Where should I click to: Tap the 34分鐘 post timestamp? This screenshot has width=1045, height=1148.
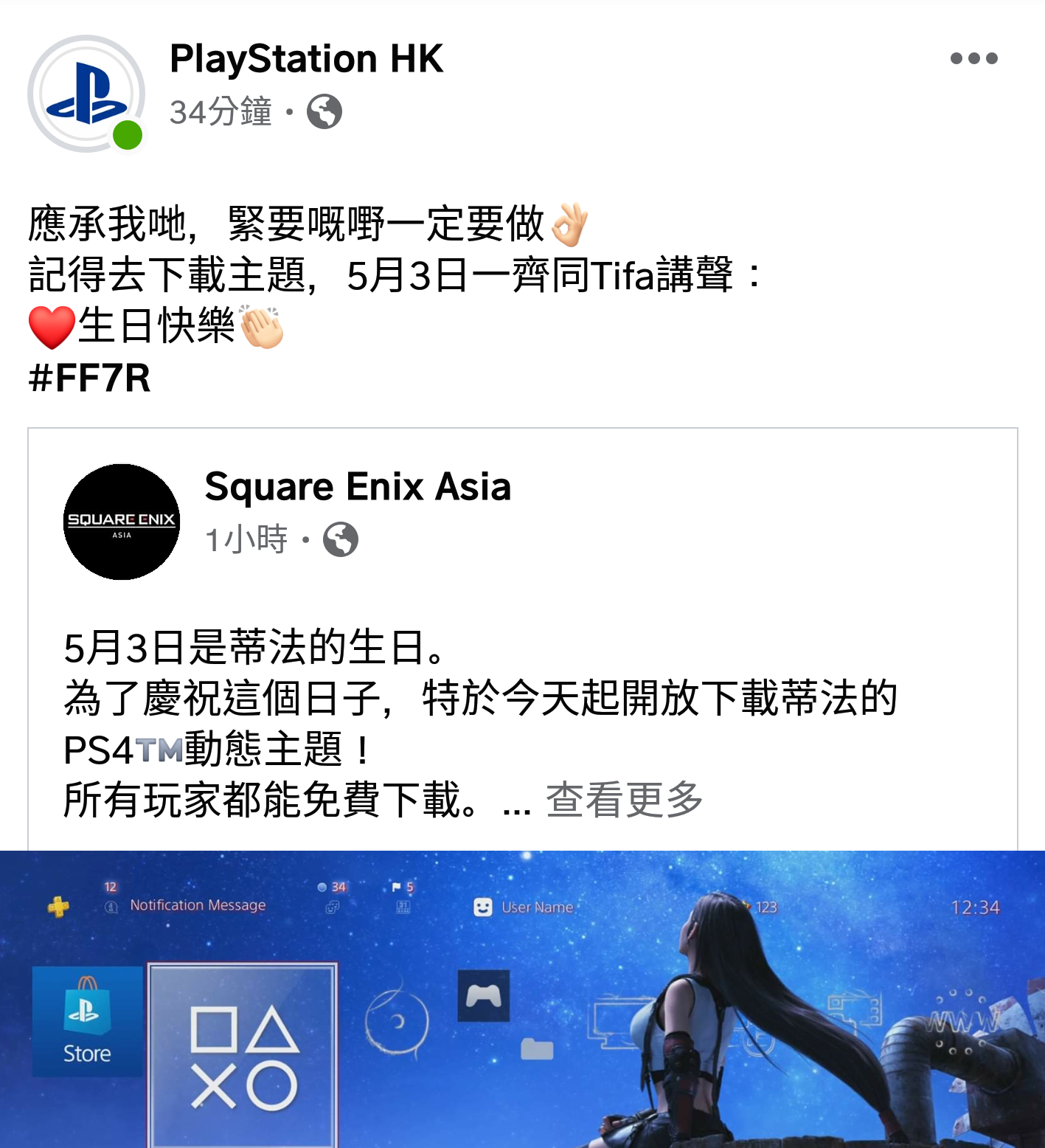(x=221, y=112)
